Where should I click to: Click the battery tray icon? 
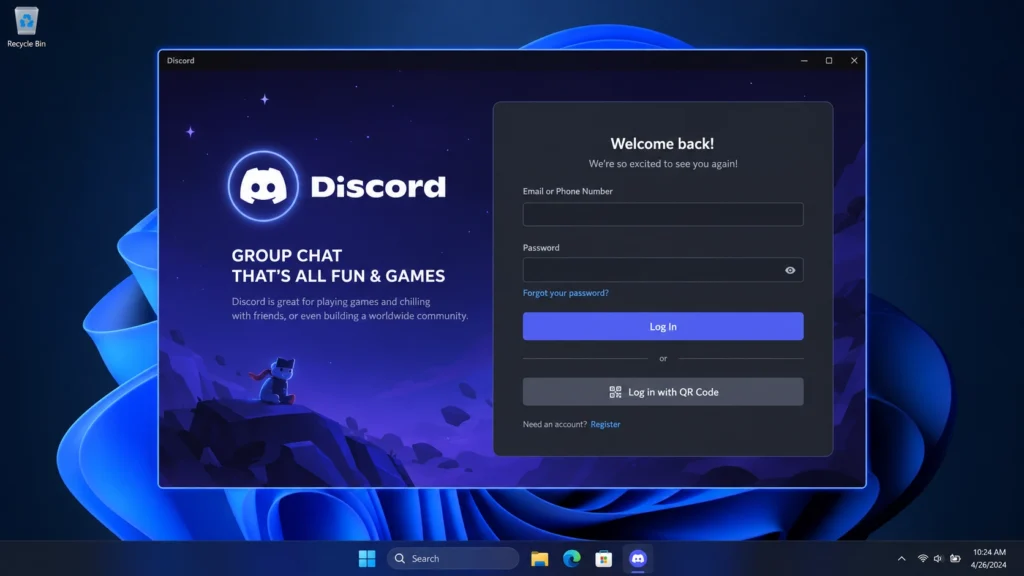click(955, 558)
